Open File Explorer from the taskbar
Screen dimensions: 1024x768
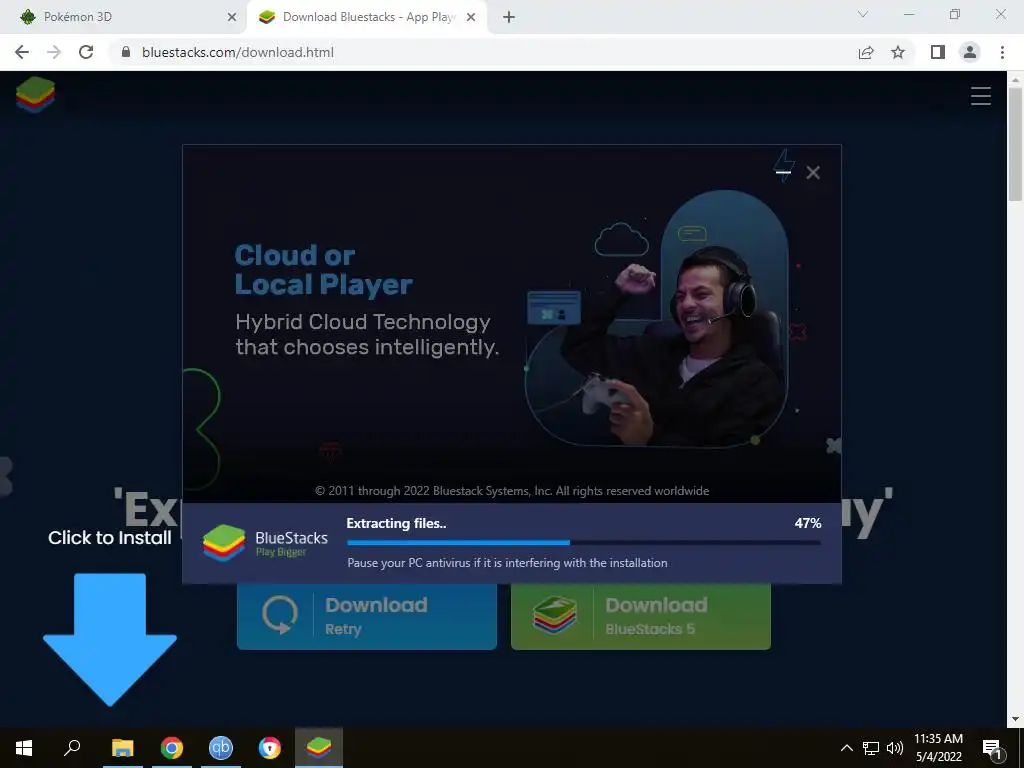click(122, 748)
